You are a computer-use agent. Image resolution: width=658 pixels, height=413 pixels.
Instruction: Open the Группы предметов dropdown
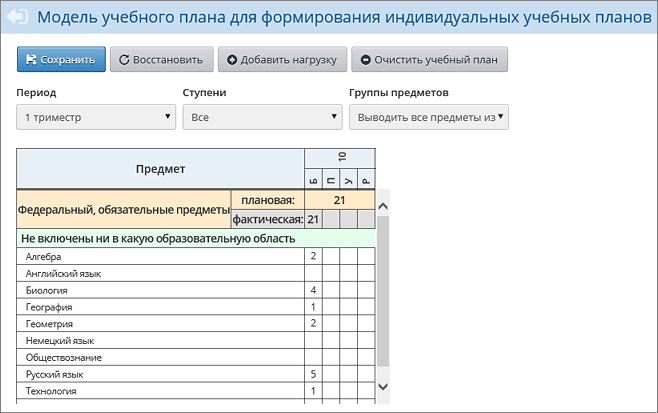coord(429,117)
